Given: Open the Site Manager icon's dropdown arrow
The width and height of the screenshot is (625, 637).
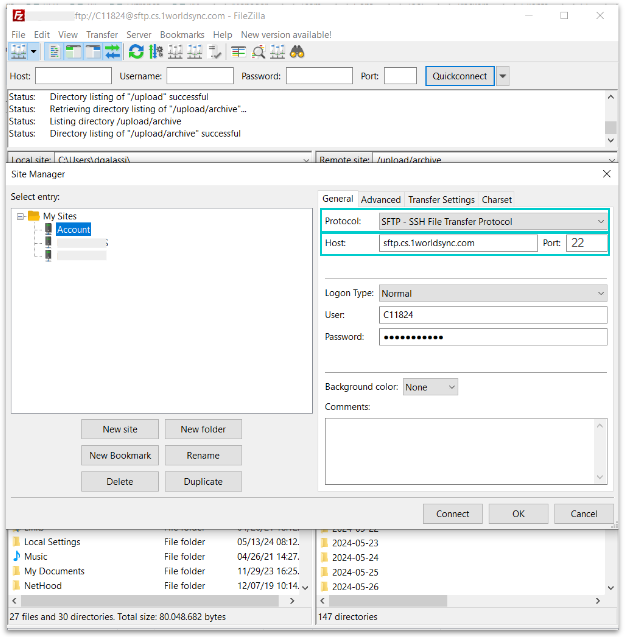Looking at the screenshot, I should (x=34, y=52).
